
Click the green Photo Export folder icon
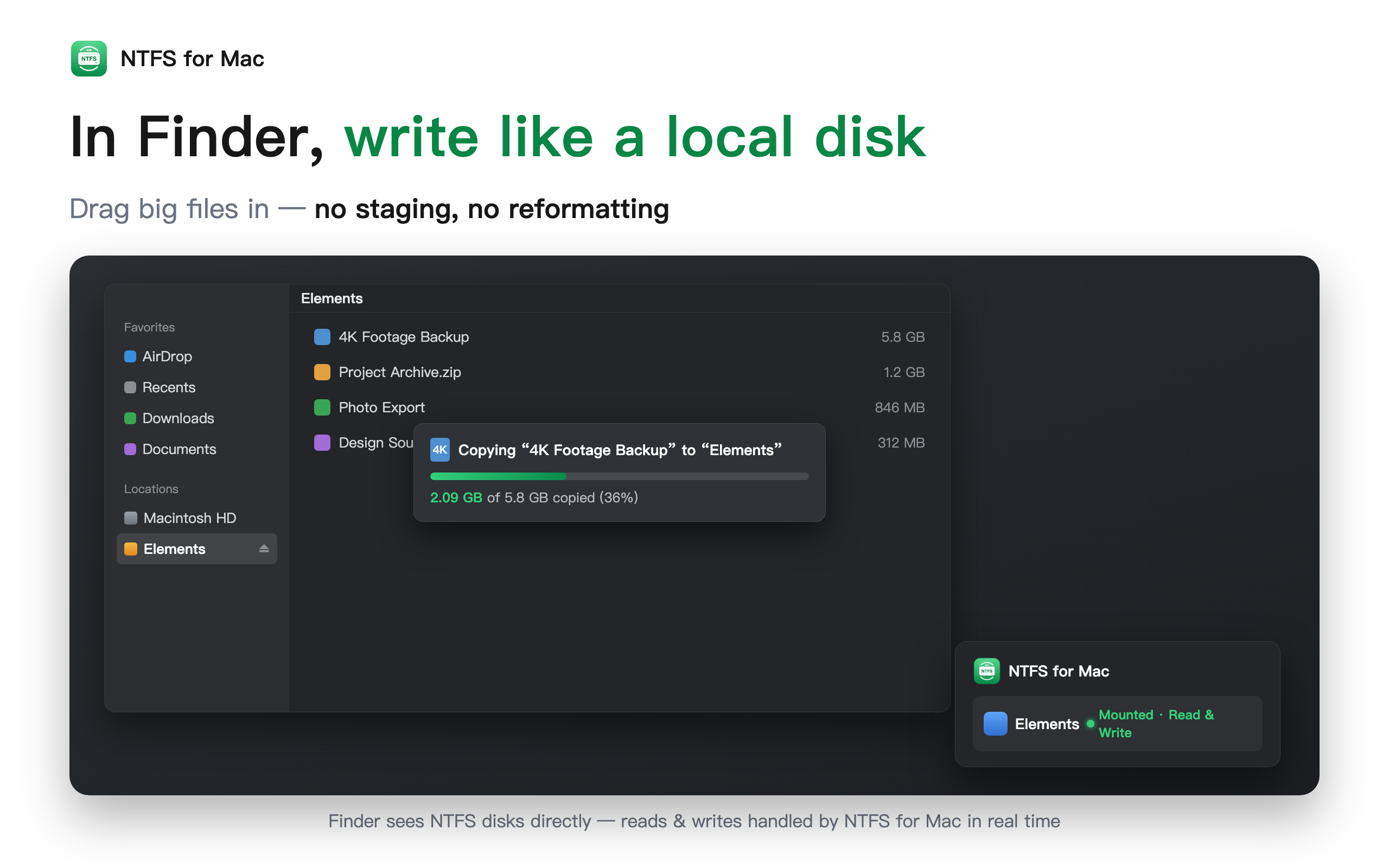[x=323, y=407]
